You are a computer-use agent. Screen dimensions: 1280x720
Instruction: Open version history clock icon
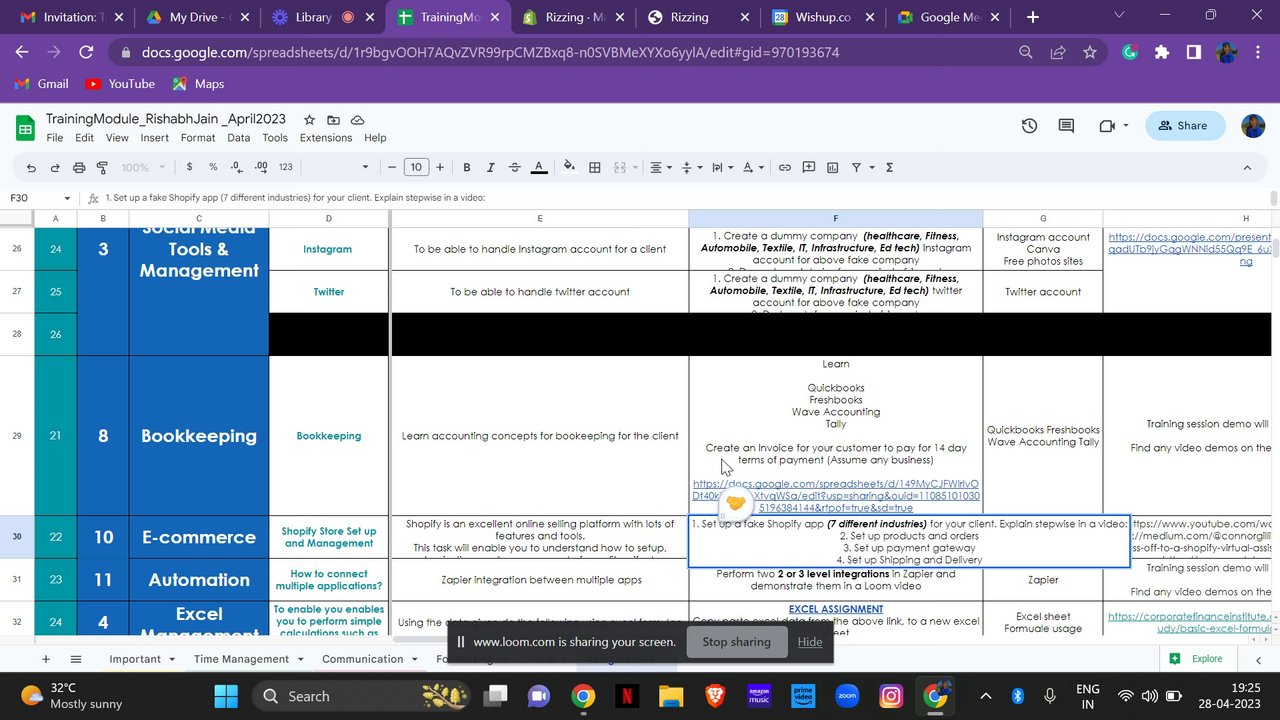click(x=1029, y=126)
